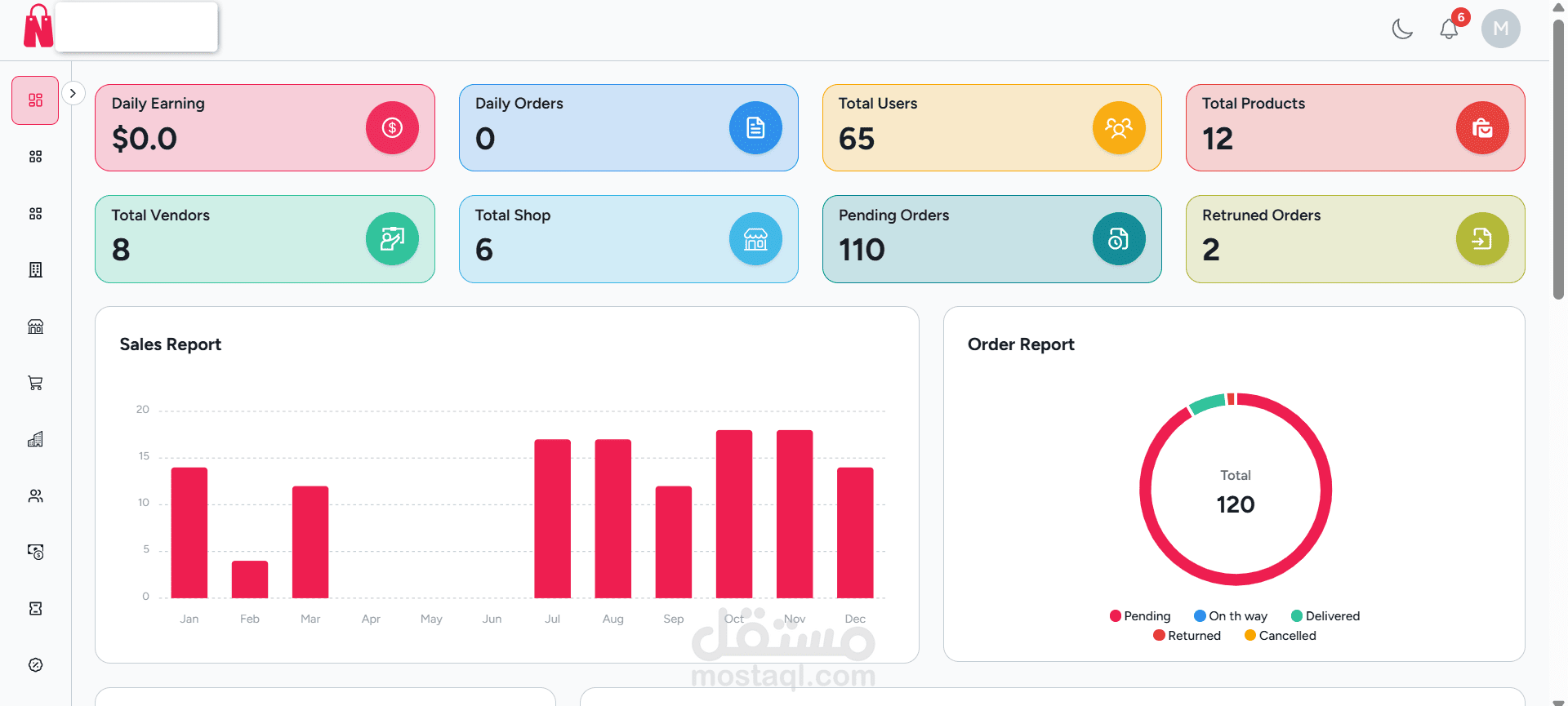The height and width of the screenshot is (706, 1568).
Task: Open the active dashboard icon in sidebar
Action: (x=35, y=100)
